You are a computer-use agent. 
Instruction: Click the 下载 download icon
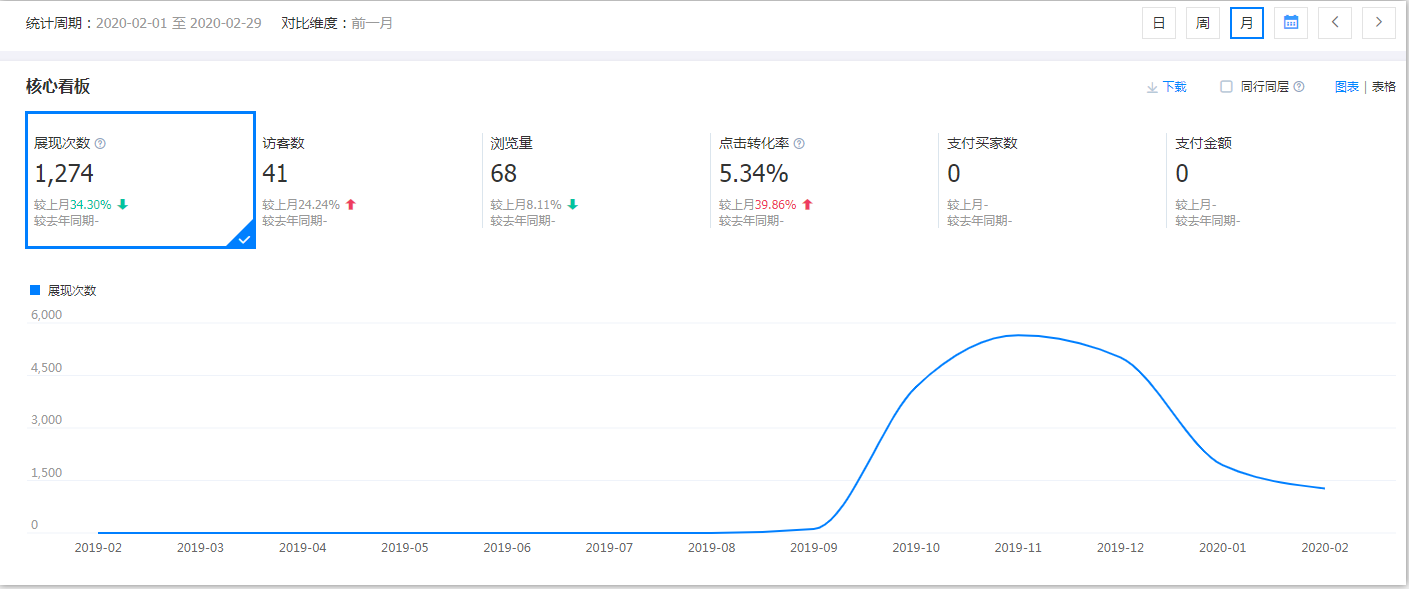point(1152,88)
